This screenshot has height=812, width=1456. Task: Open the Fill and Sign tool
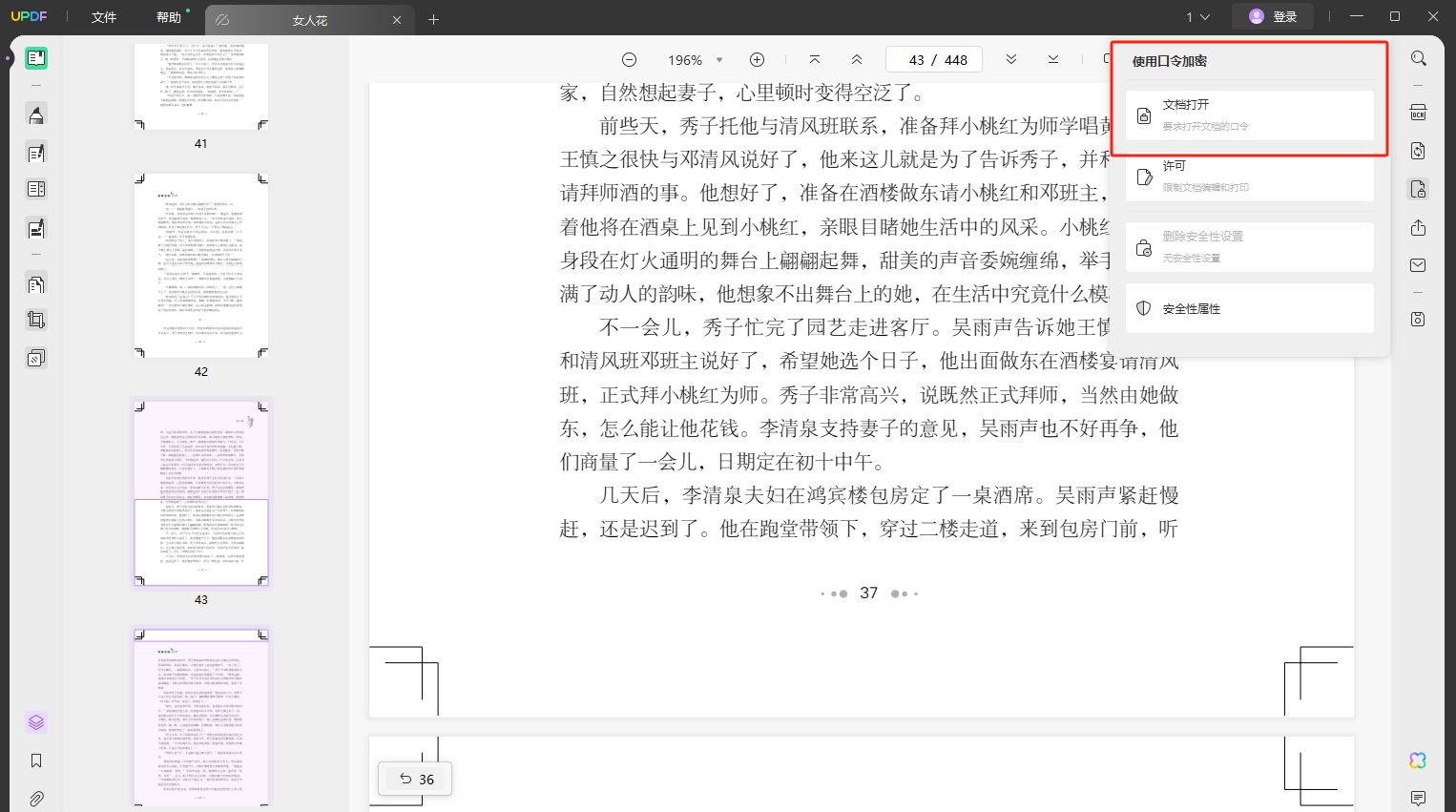(x=36, y=228)
